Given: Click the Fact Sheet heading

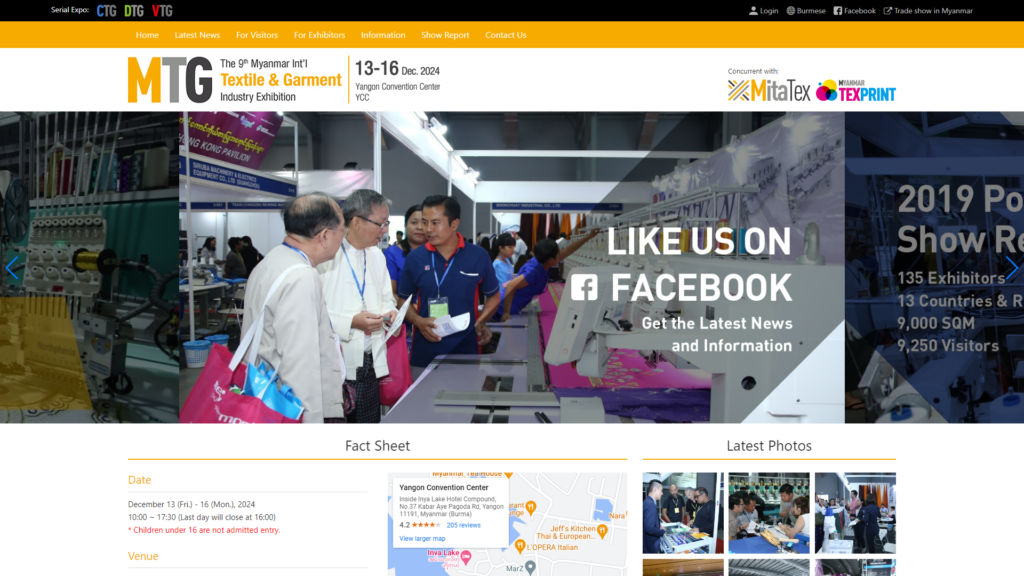Looking at the screenshot, I should coord(377,445).
